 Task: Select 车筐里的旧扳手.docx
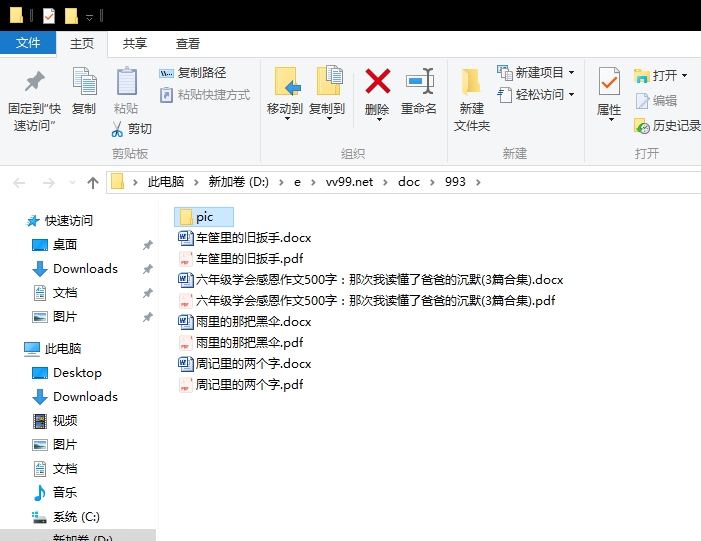245,237
